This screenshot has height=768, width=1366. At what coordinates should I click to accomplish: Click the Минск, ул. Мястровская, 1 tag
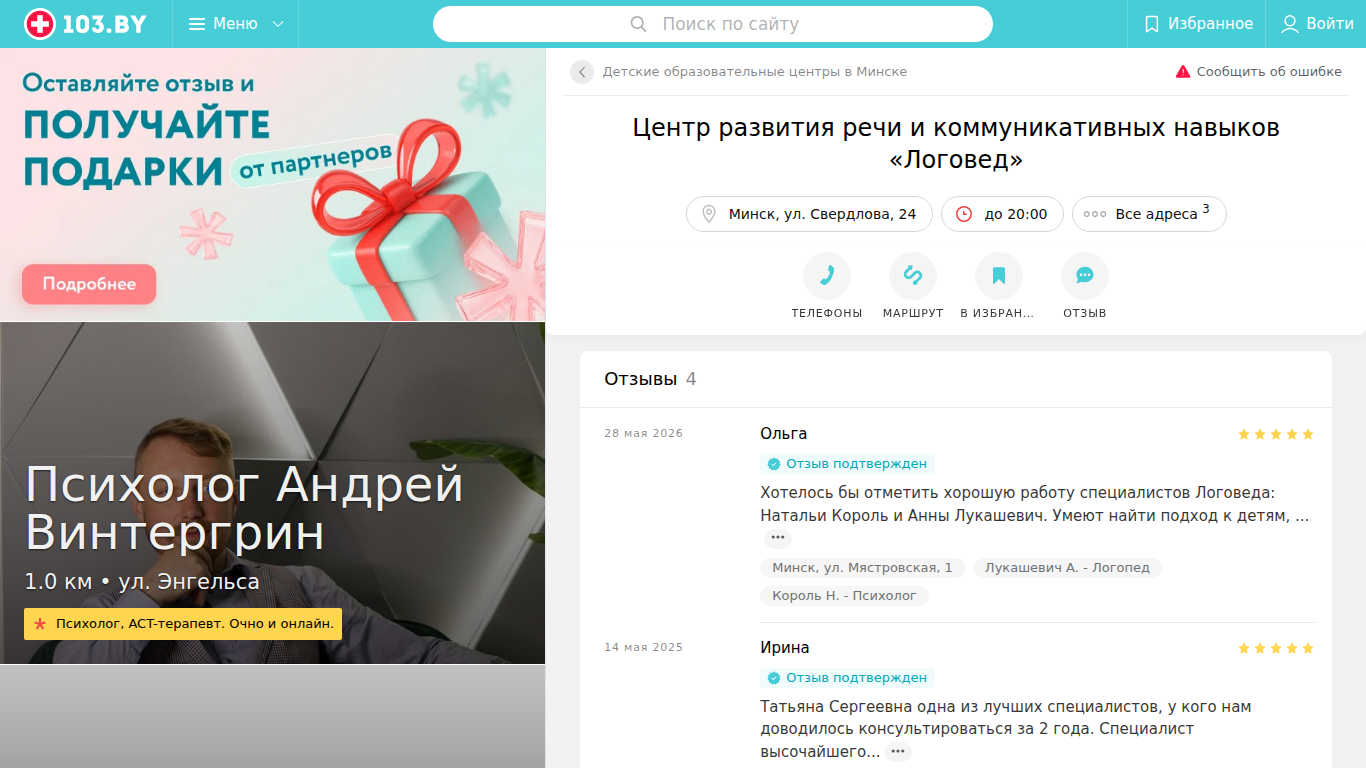[x=862, y=568]
